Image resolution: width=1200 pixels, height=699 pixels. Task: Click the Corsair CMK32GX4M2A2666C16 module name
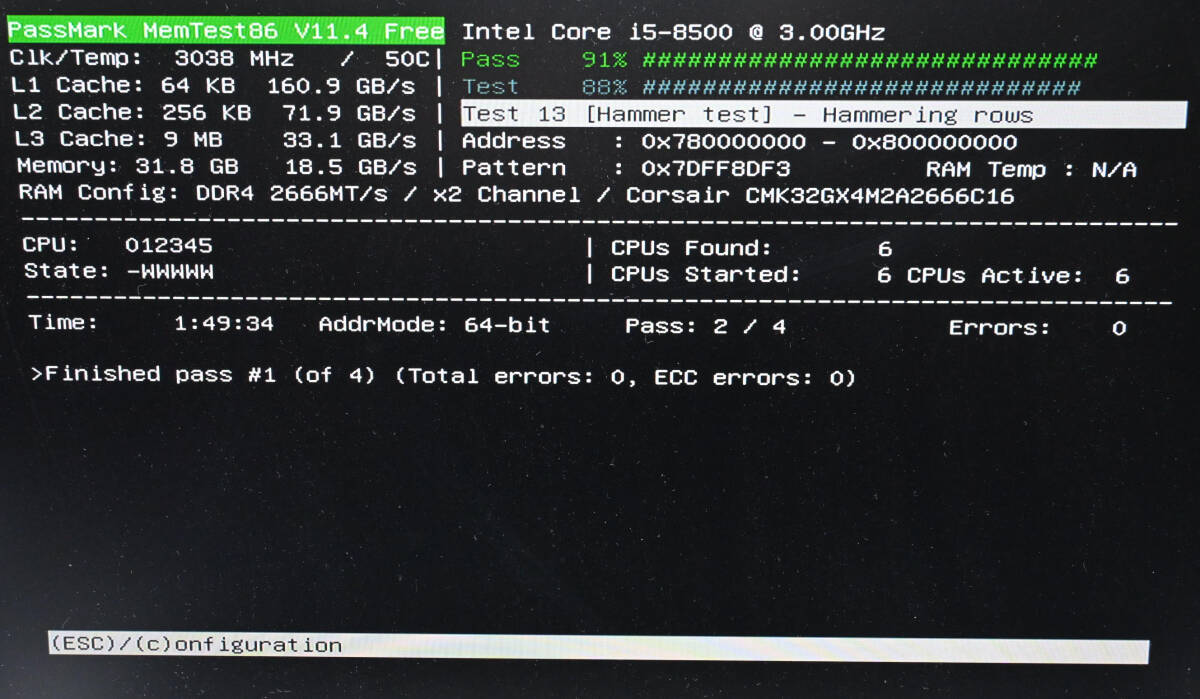click(x=820, y=195)
